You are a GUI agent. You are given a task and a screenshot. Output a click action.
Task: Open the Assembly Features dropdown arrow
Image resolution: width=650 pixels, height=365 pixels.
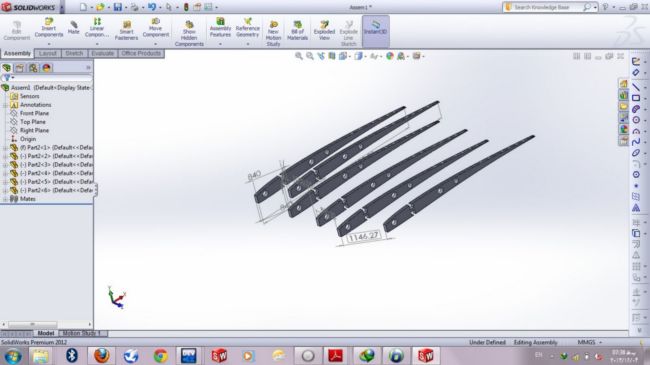[x=220, y=44]
